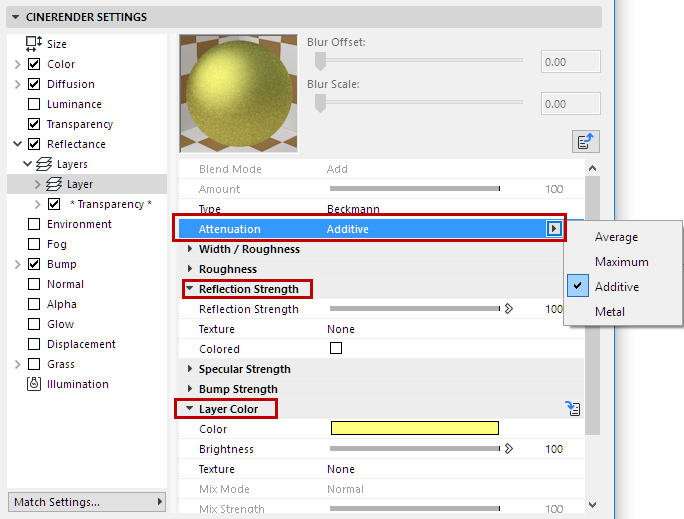684x519 pixels.
Task: Expand the Grass channel tree arrow
Action: 17,364
